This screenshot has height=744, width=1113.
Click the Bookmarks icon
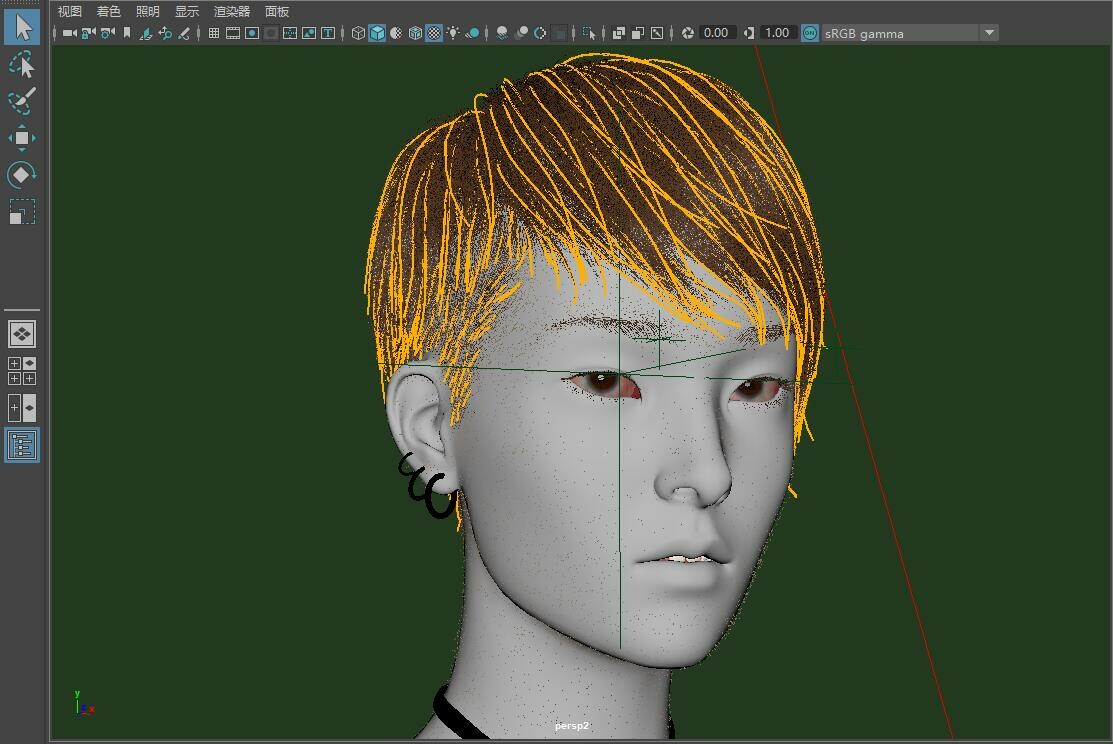[x=127, y=33]
